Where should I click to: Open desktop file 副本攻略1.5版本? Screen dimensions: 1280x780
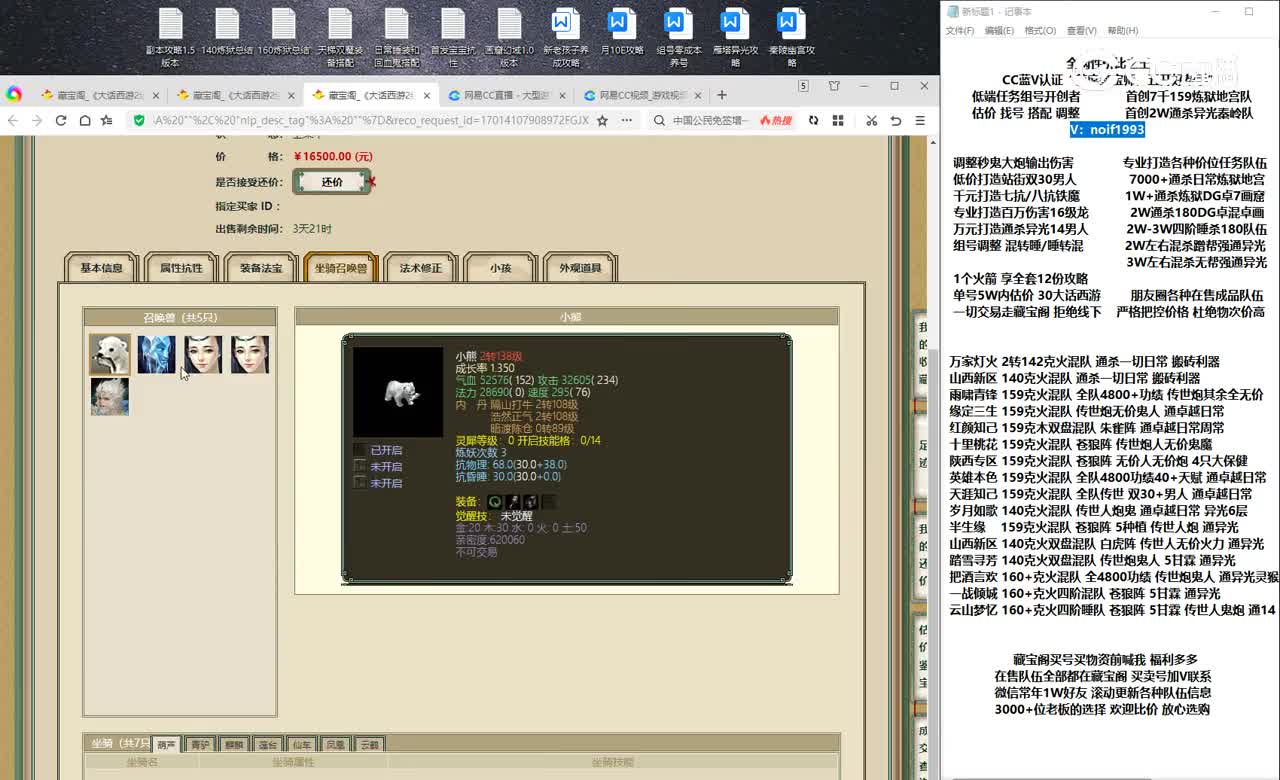click(170, 38)
